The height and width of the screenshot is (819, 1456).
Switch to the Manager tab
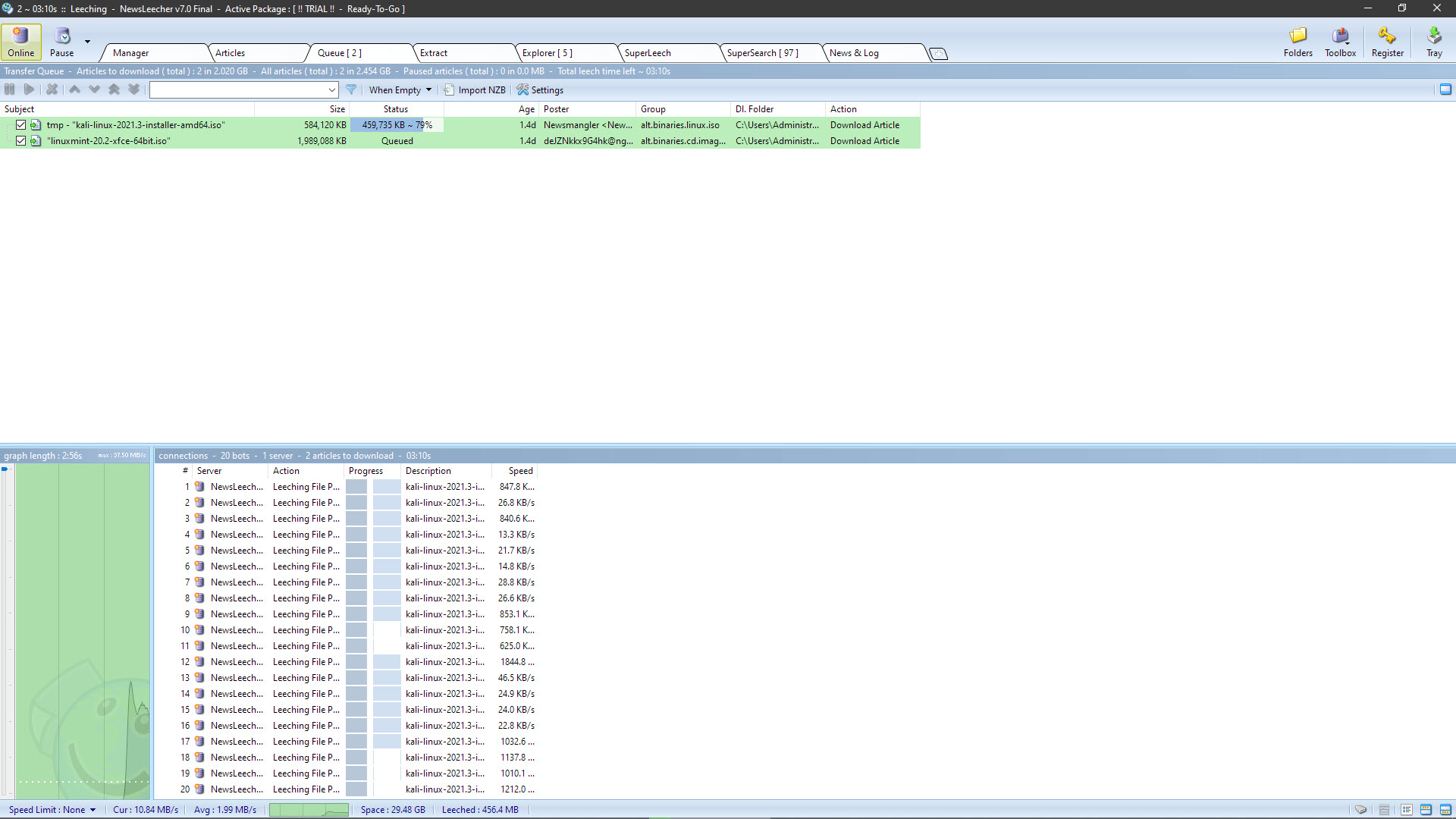155,53
